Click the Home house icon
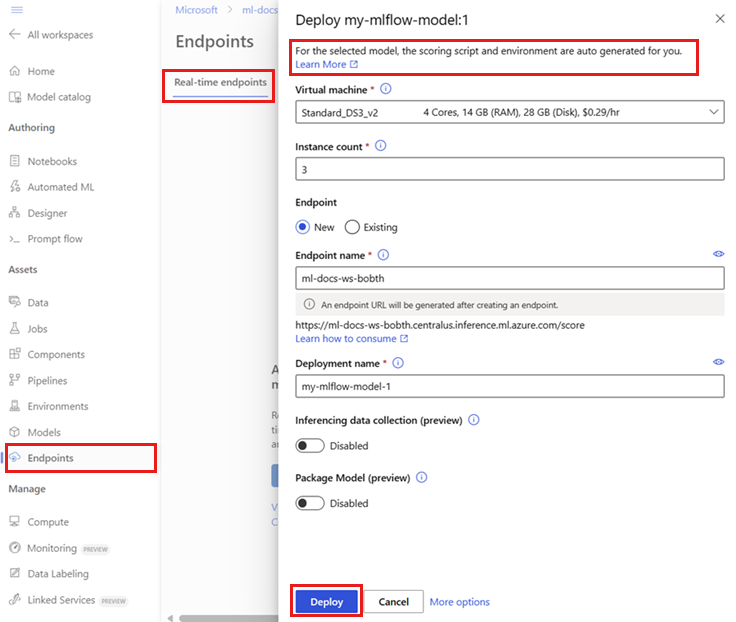Screen dimensions: 736x622 (x=15, y=71)
